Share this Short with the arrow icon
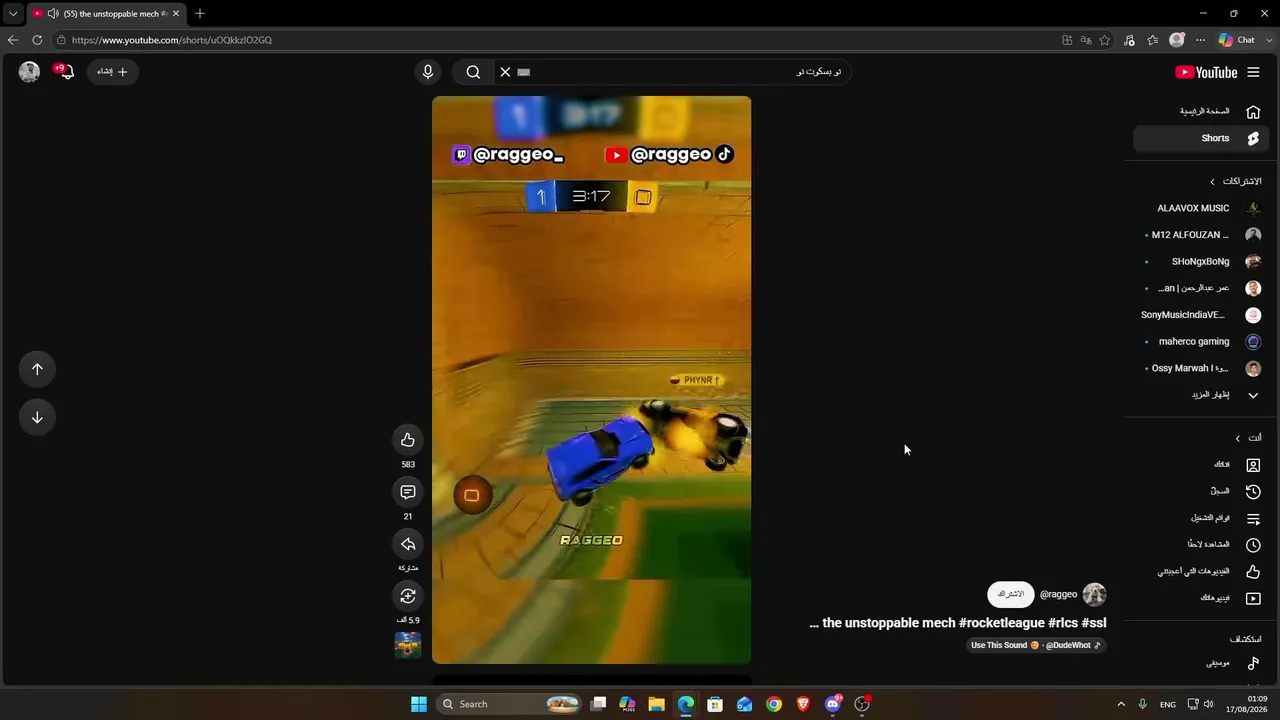Viewport: 1280px width, 720px height. pyautogui.click(x=408, y=544)
